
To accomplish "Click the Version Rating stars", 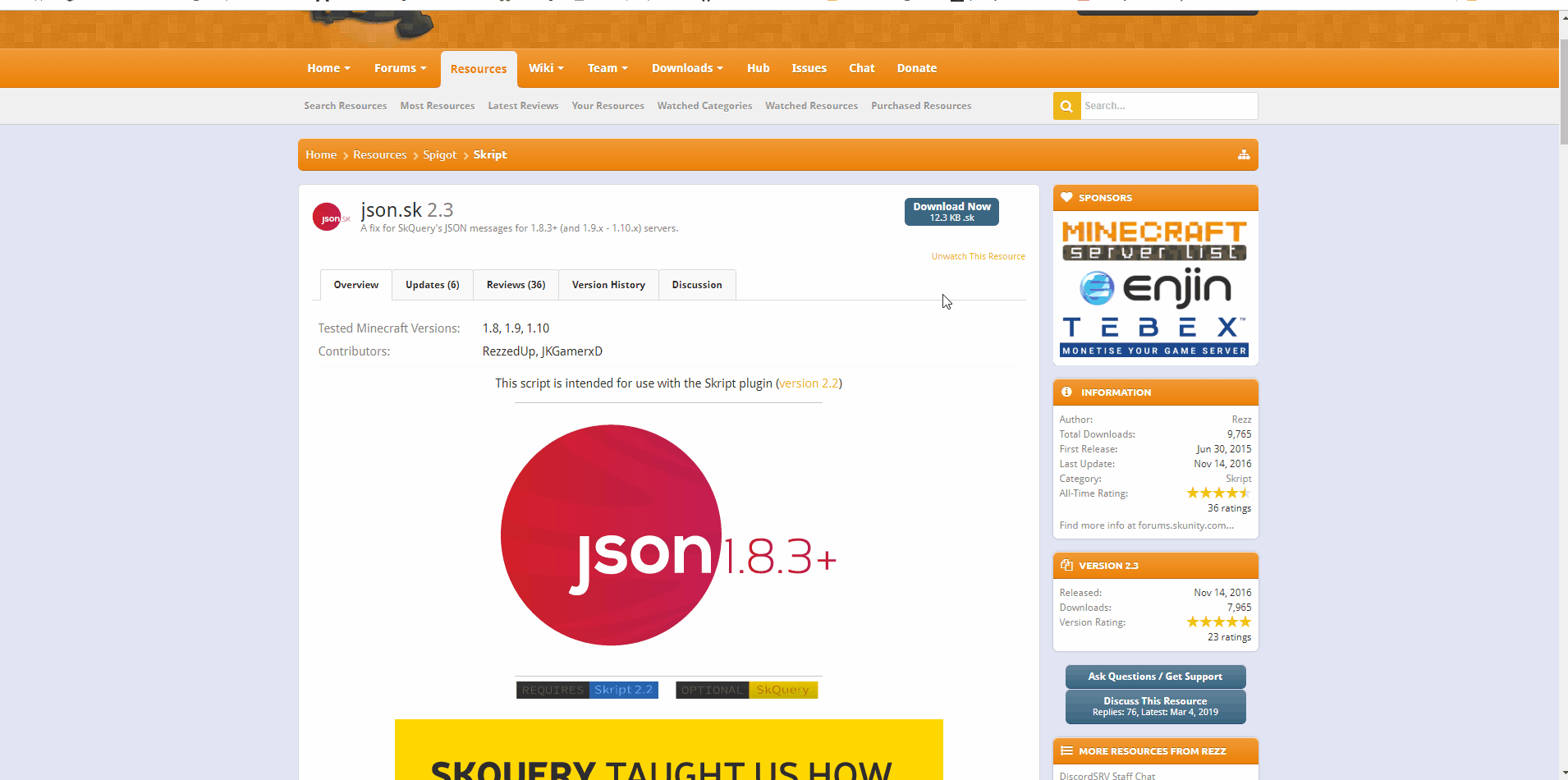I will pyautogui.click(x=1218, y=622).
